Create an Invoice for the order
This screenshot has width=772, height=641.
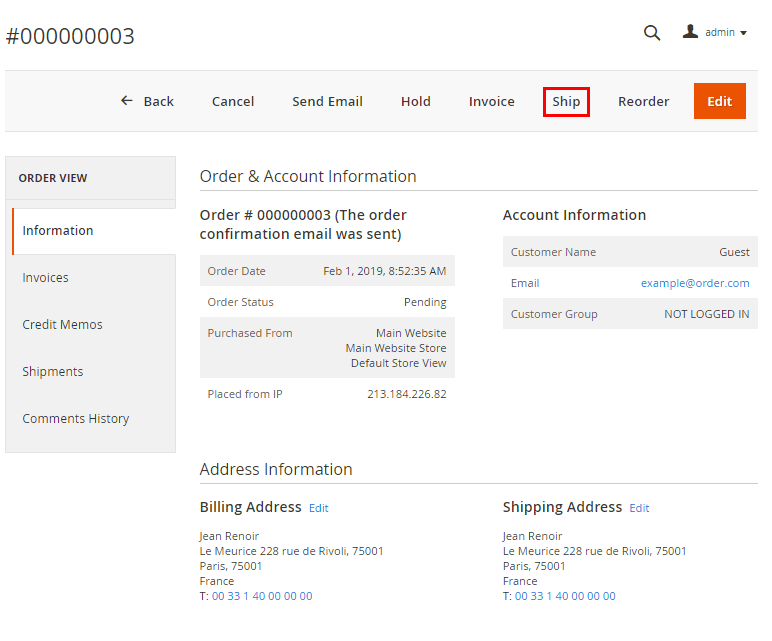492,101
